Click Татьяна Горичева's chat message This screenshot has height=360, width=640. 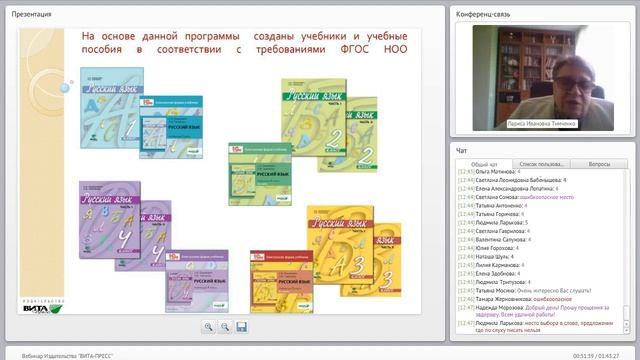coord(491,214)
